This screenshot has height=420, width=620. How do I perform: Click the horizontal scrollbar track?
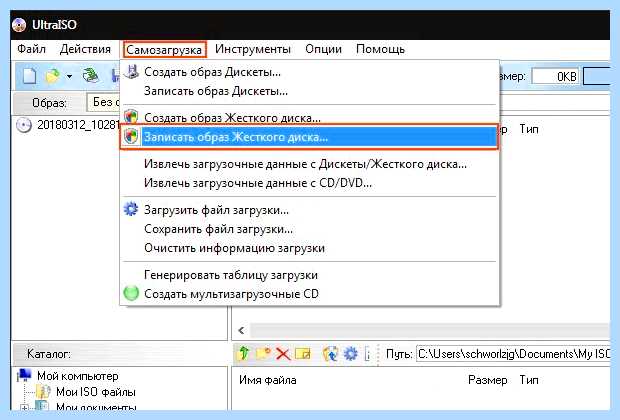click(x=429, y=330)
